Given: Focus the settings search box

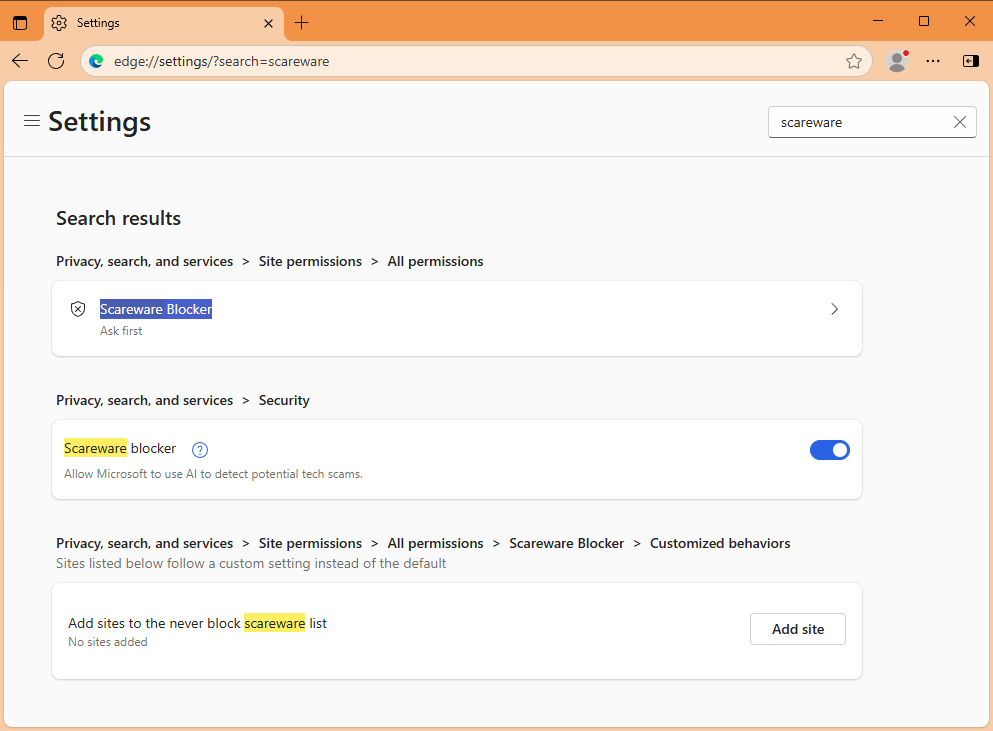Looking at the screenshot, I should click(x=855, y=122).
